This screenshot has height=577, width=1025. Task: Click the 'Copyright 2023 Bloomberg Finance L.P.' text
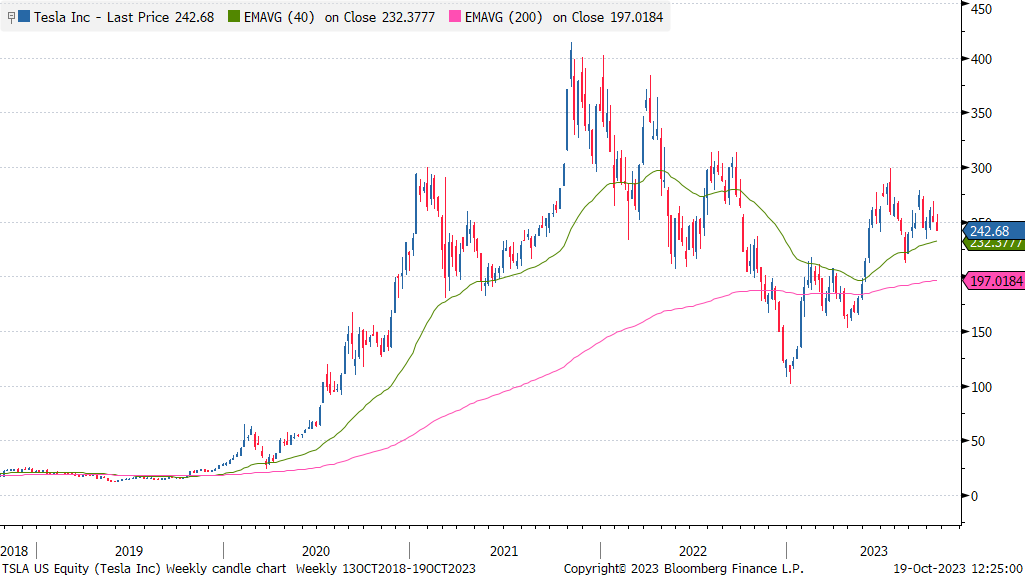click(x=684, y=569)
